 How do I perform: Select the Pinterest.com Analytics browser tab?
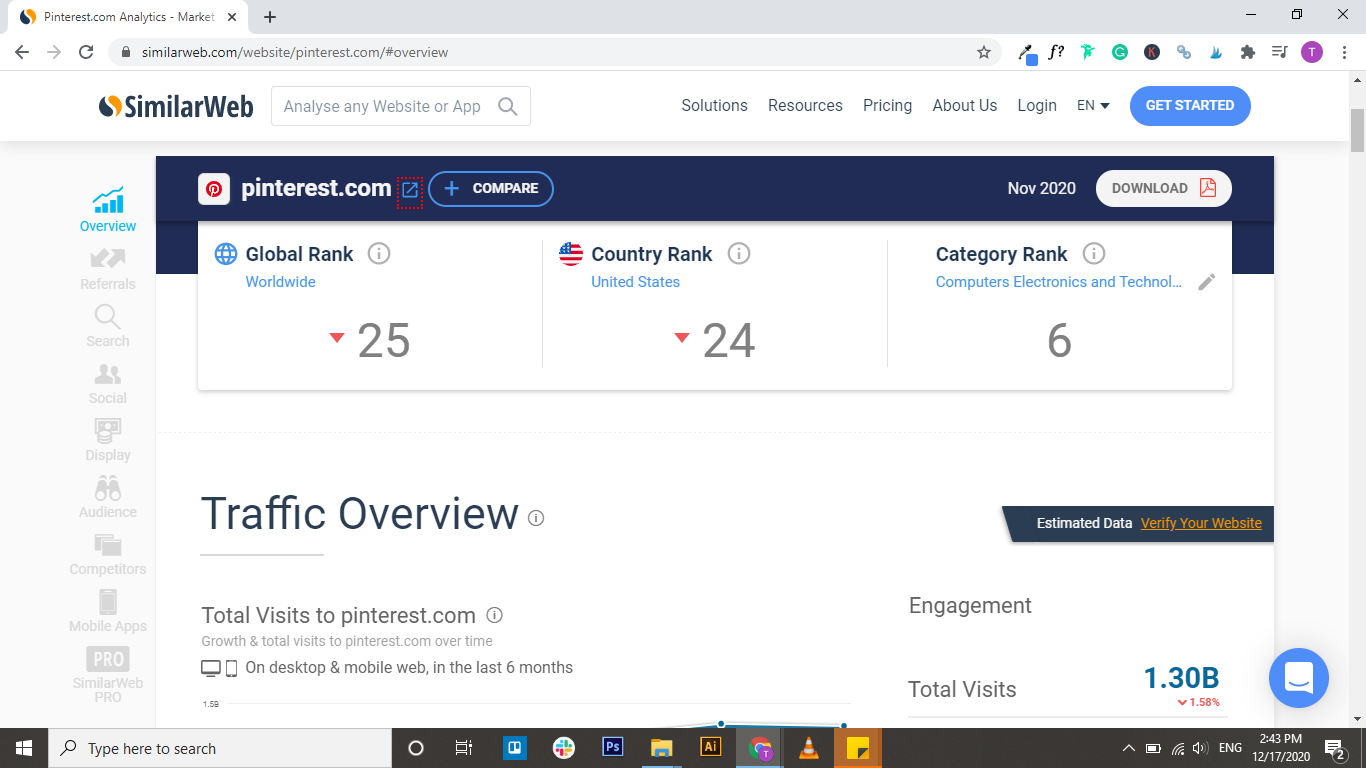[x=128, y=17]
